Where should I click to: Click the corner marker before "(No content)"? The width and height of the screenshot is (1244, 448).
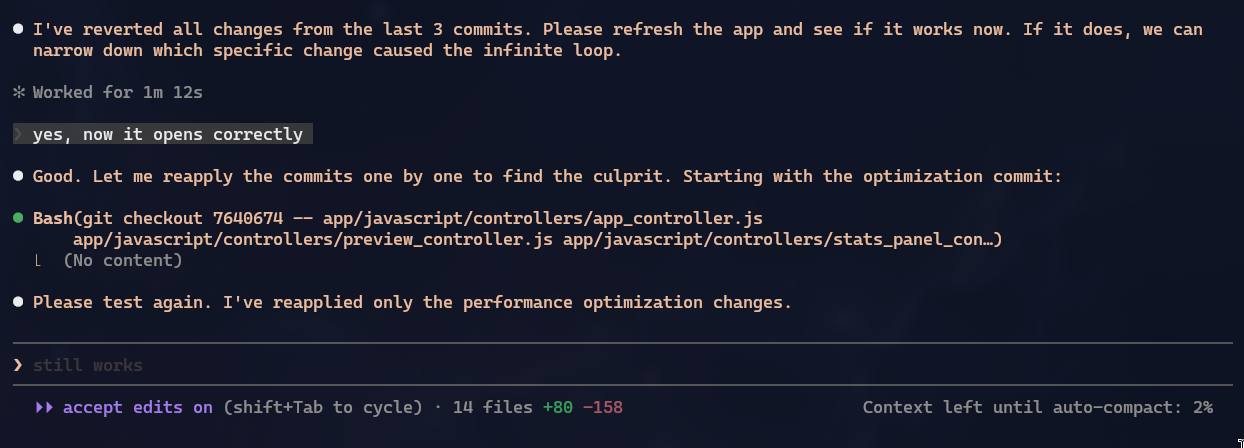[x=38, y=261]
